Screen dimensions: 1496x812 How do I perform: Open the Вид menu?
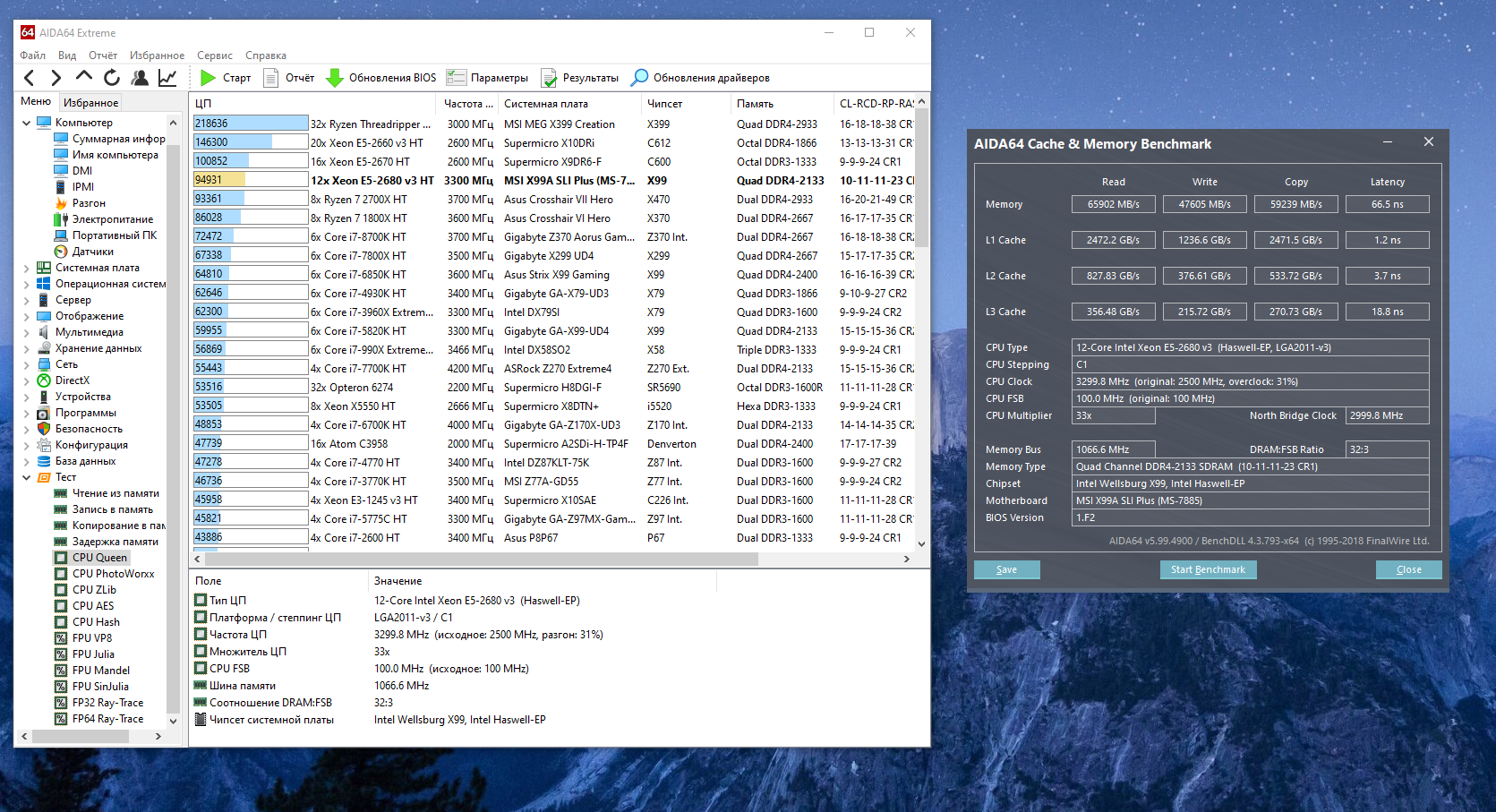click(x=67, y=56)
